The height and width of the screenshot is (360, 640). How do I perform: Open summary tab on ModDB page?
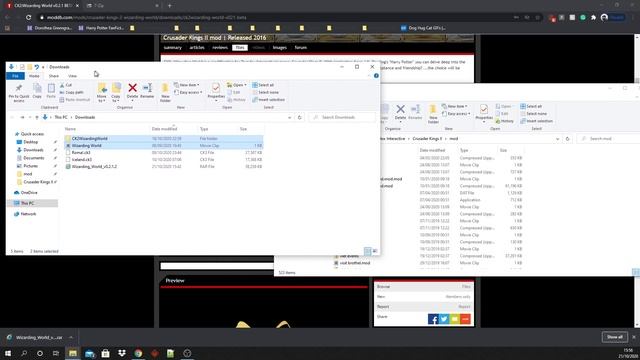click(173, 48)
